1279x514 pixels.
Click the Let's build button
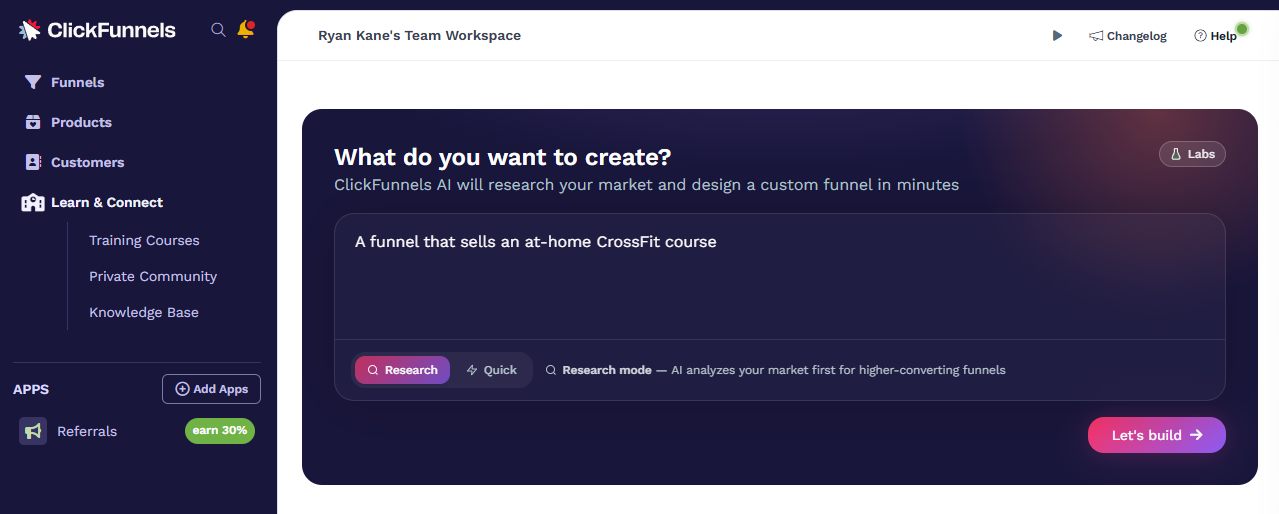(x=1157, y=435)
